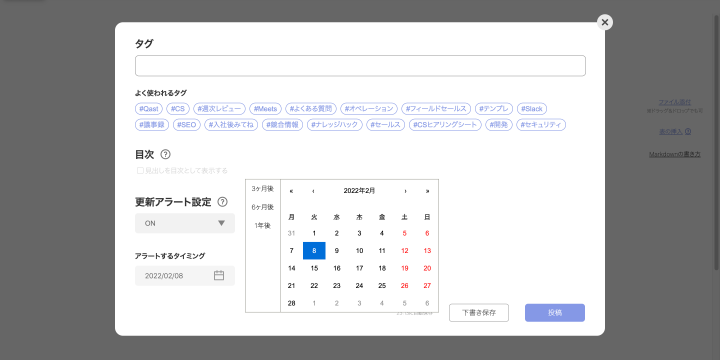The image size is (720, 360).
Task: Add the #CS tag
Action: pos(178,109)
